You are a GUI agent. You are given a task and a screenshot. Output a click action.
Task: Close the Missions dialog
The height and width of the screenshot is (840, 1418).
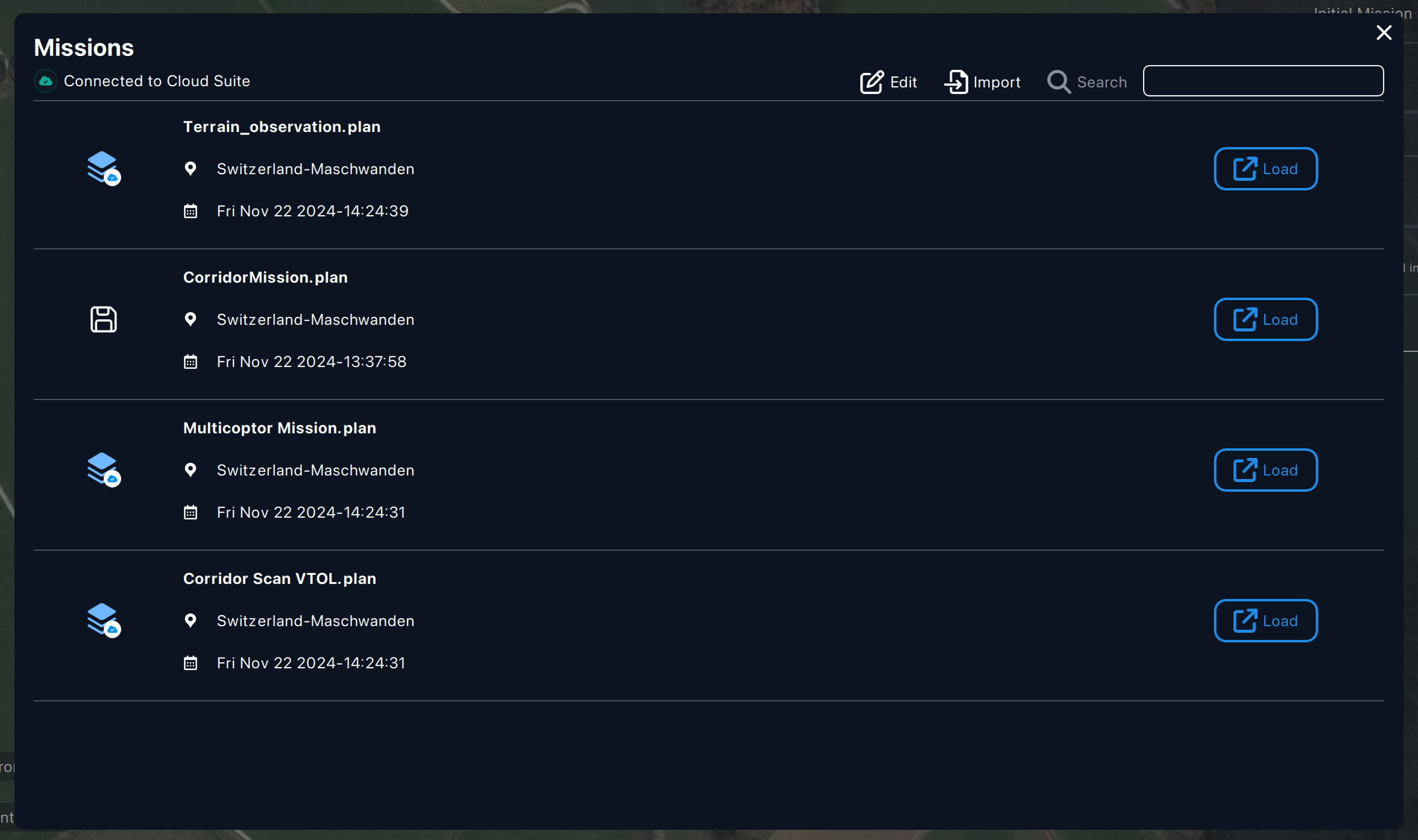click(1384, 33)
